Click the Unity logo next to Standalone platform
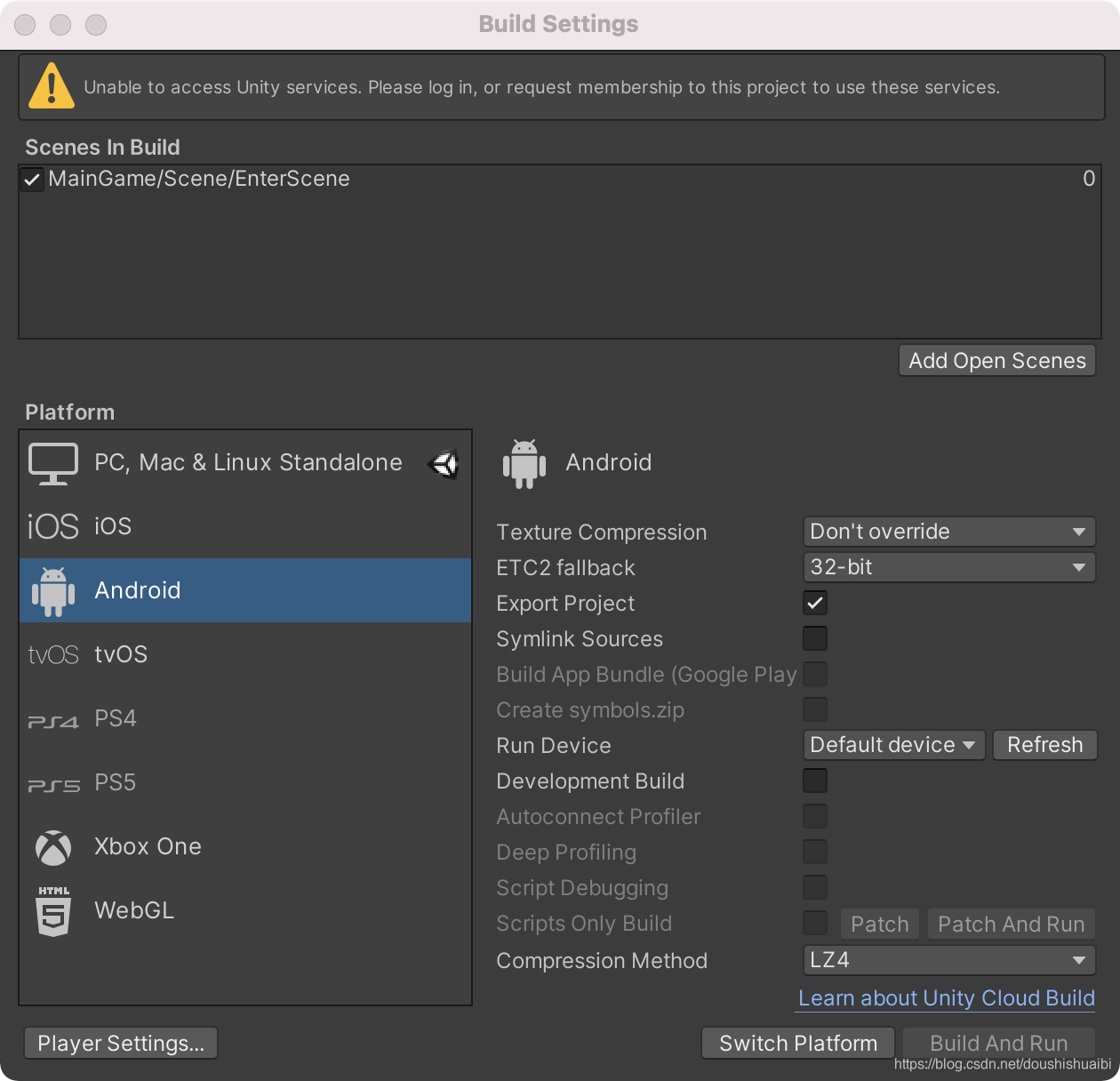 [x=443, y=463]
